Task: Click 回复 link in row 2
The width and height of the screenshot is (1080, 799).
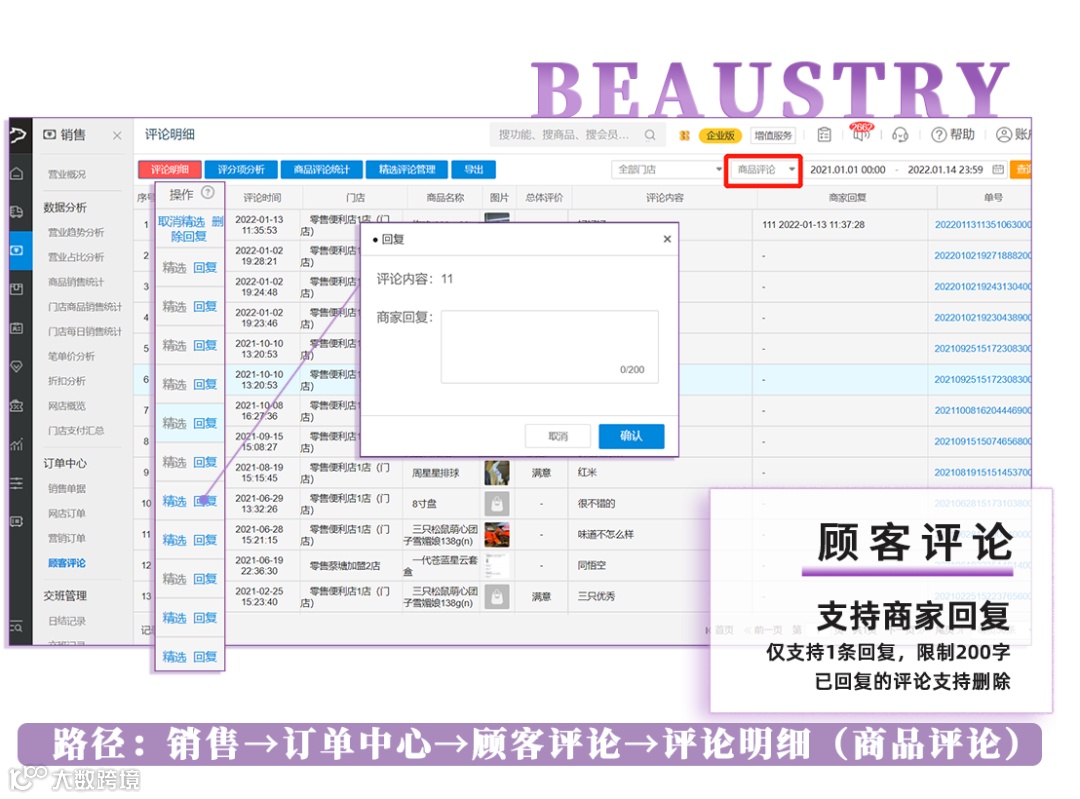Action: [205, 267]
